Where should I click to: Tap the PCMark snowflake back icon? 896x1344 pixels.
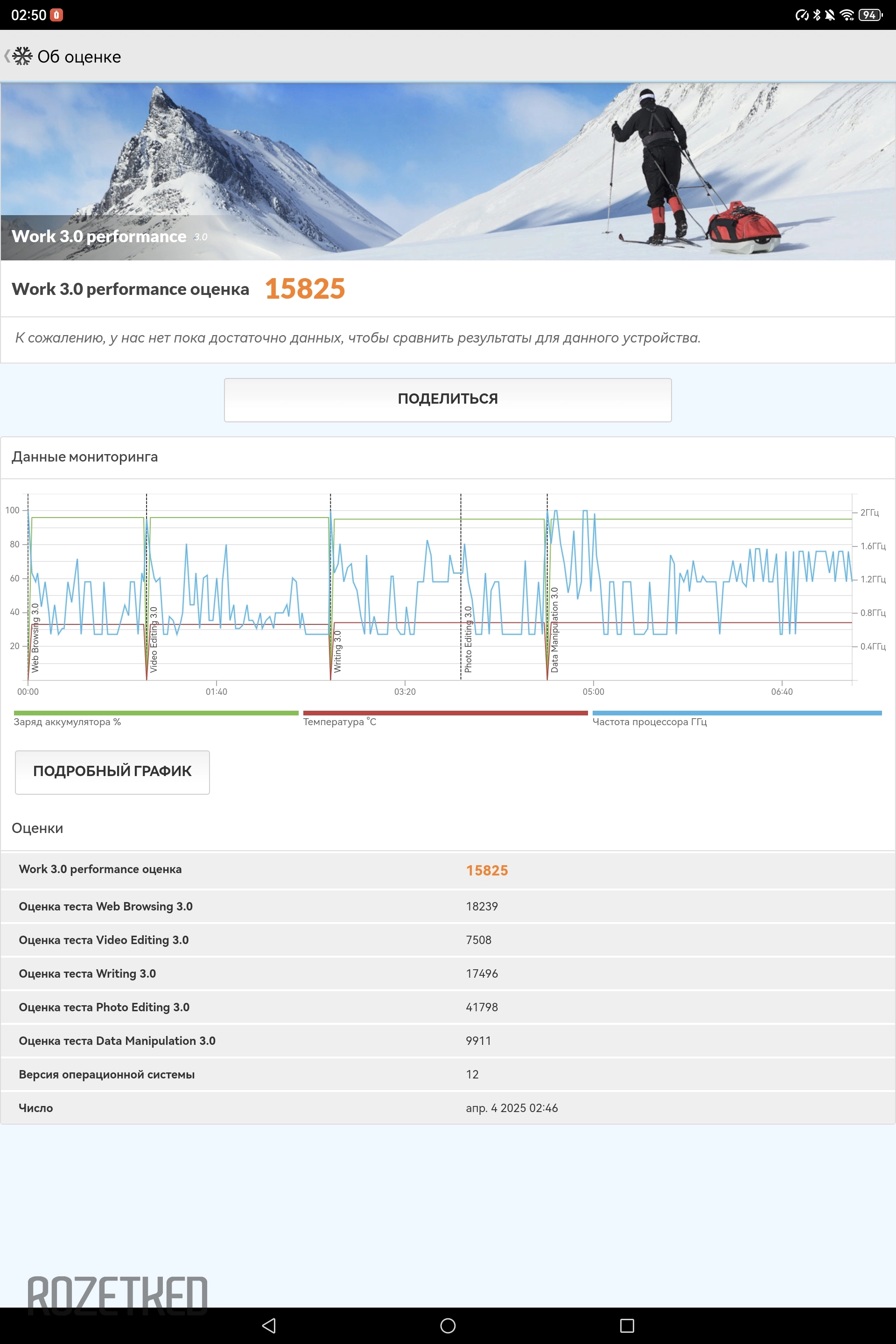click(x=22, y=56)
